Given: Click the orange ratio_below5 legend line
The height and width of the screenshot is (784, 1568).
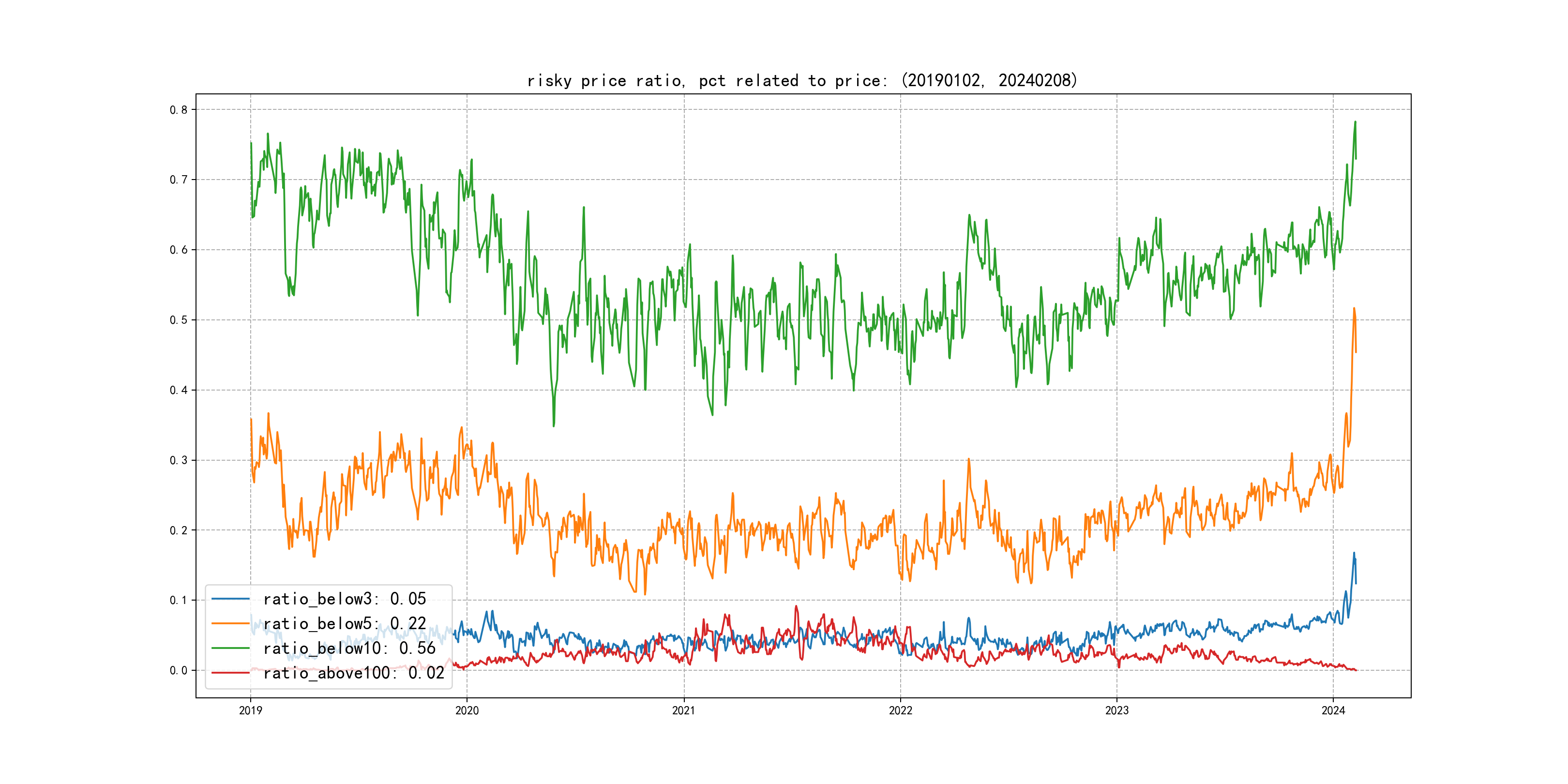Looking at the screenshot, I should (x=230, y=623).
